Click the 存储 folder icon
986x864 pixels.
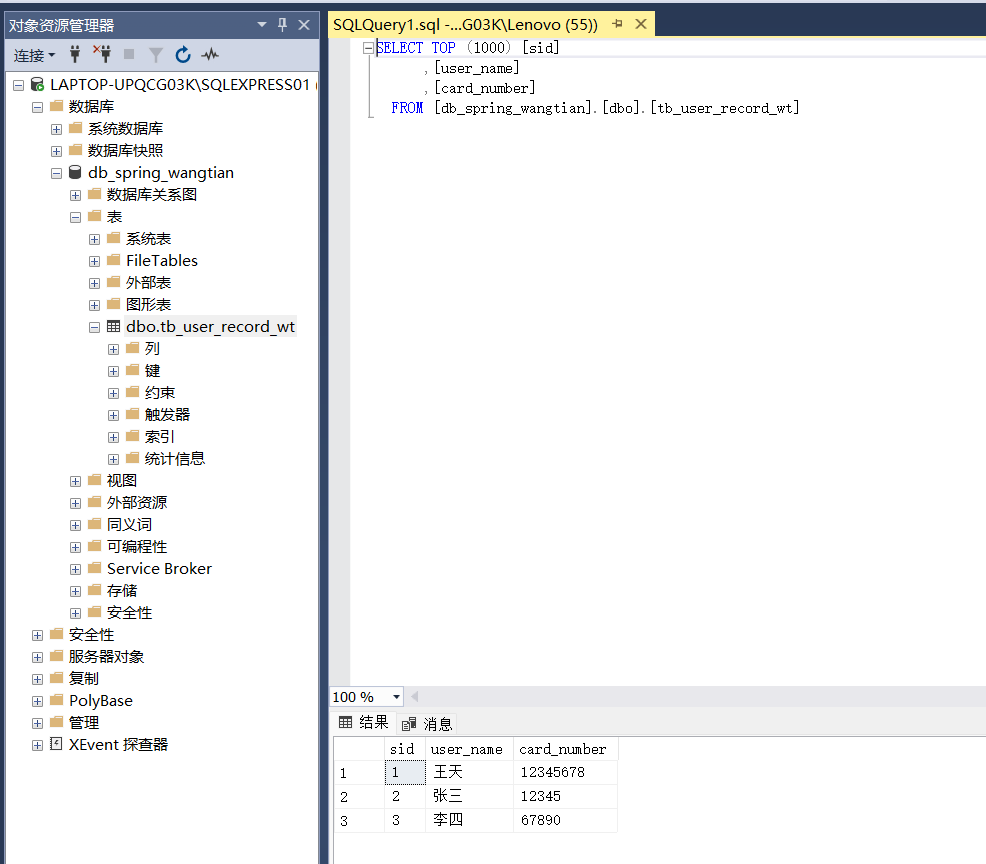point(95,590)
